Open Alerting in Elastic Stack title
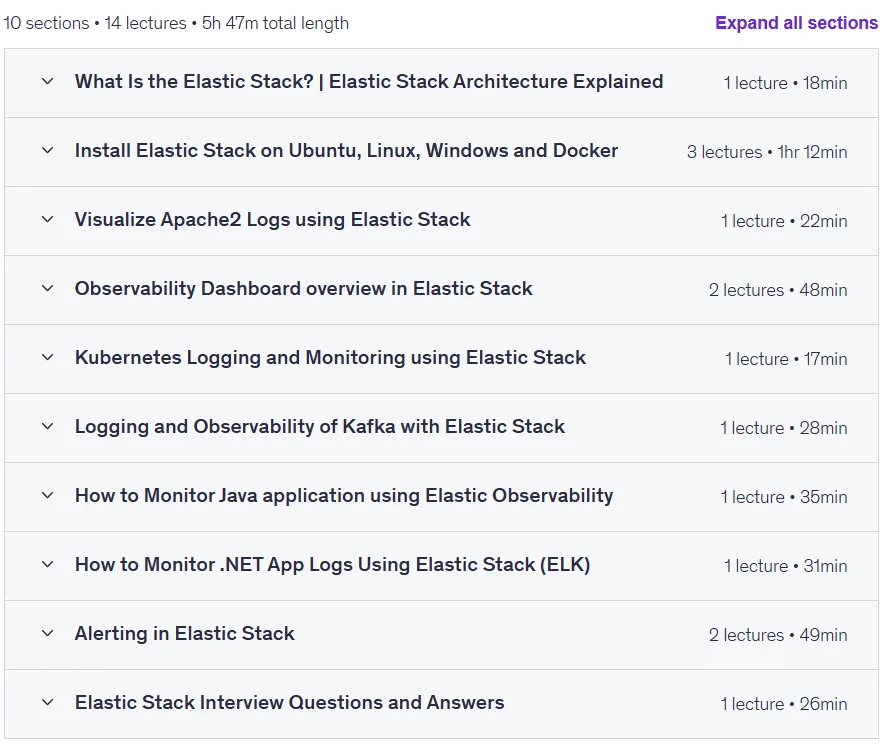882x744 pixels. click(184, 634)
